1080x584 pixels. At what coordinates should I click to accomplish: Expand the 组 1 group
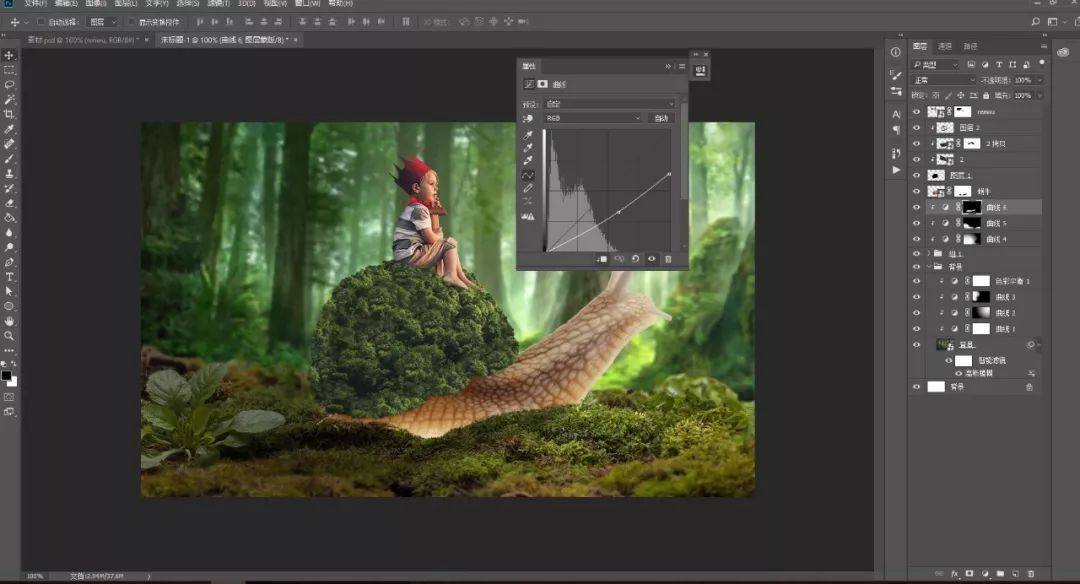click(x=929, y=253)
